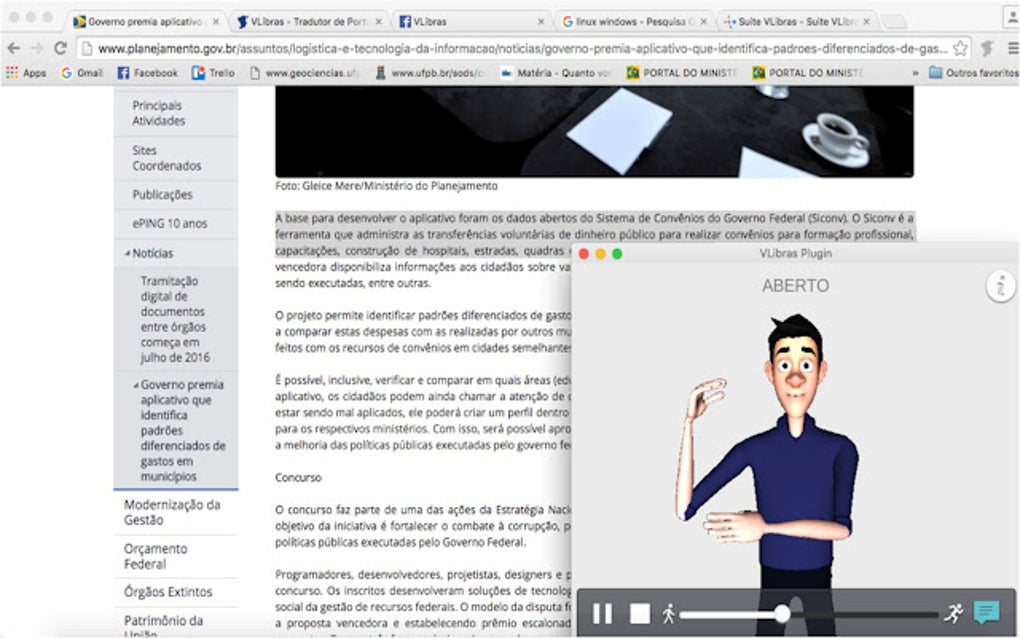Pause the VLibras avatar animation
Screen dimensions: 1020x638
(604, 612)
